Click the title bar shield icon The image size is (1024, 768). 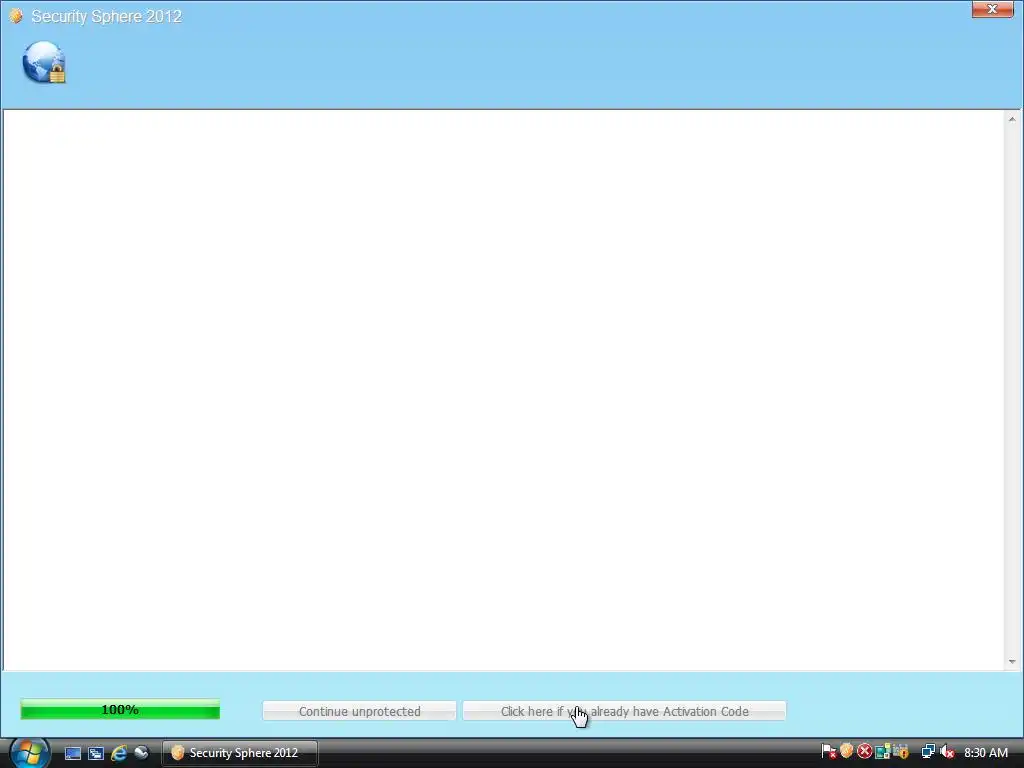pos(16,16)
